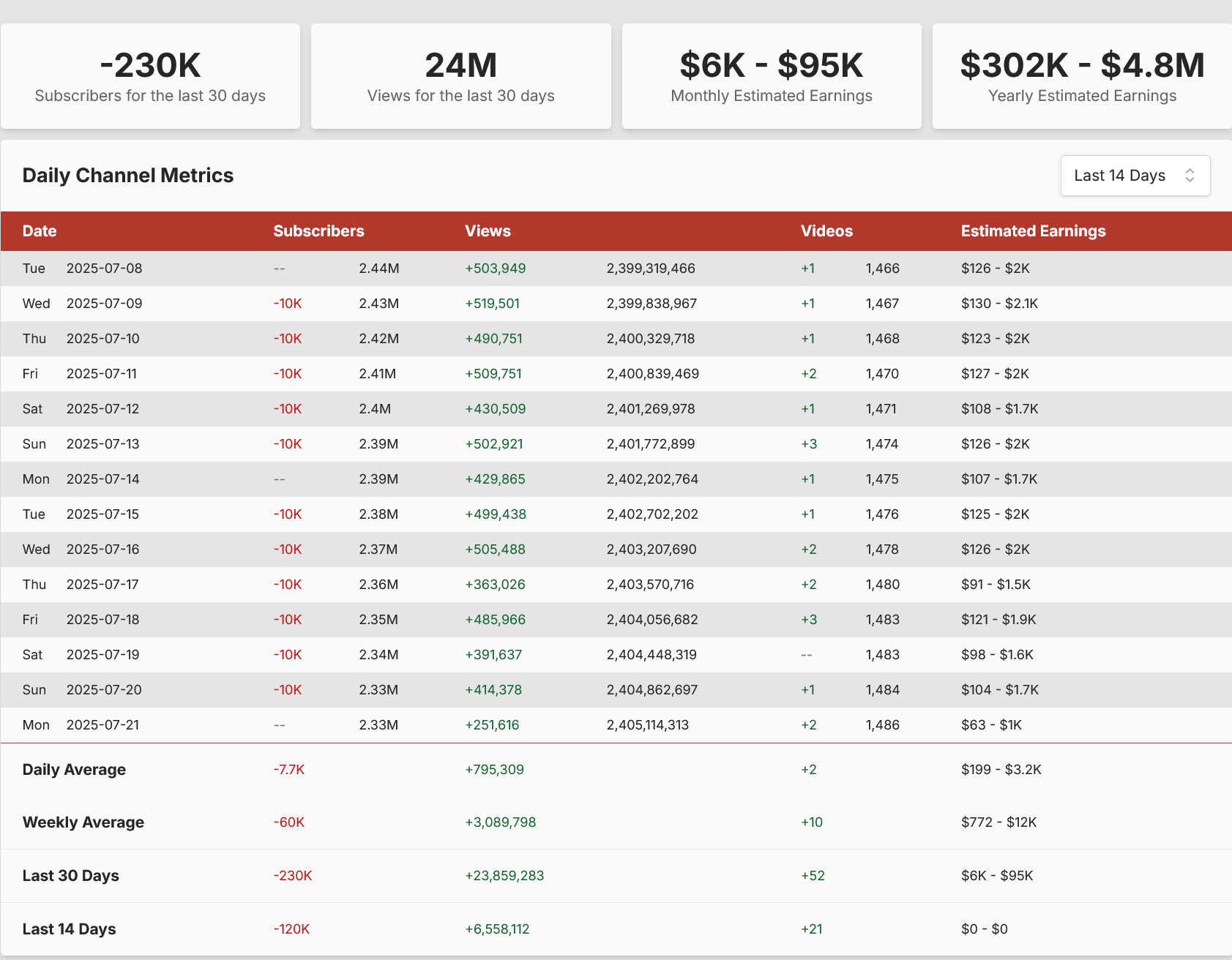Click the Date column header

point(40,231)
